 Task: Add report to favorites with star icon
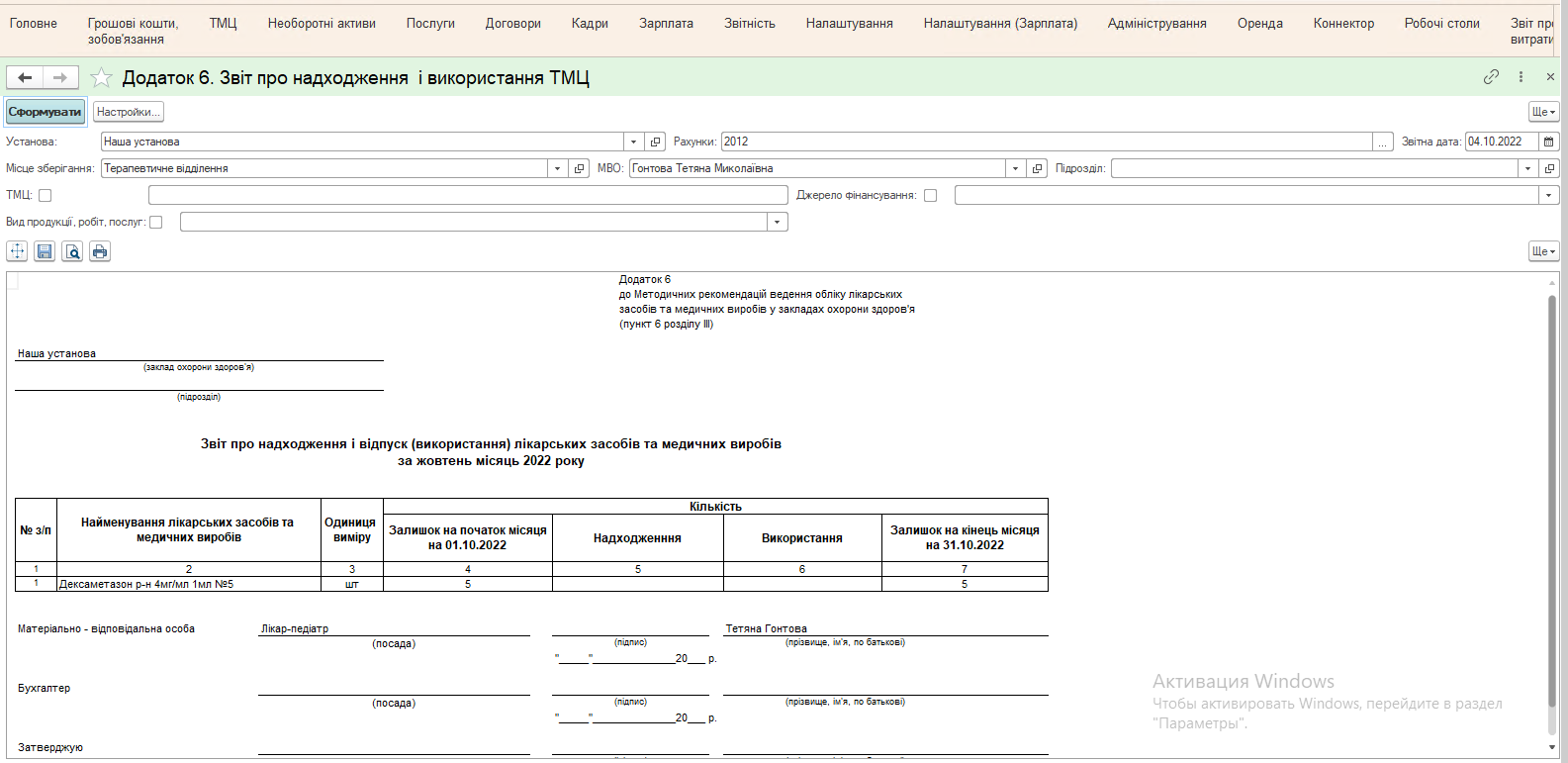point(101,77)
